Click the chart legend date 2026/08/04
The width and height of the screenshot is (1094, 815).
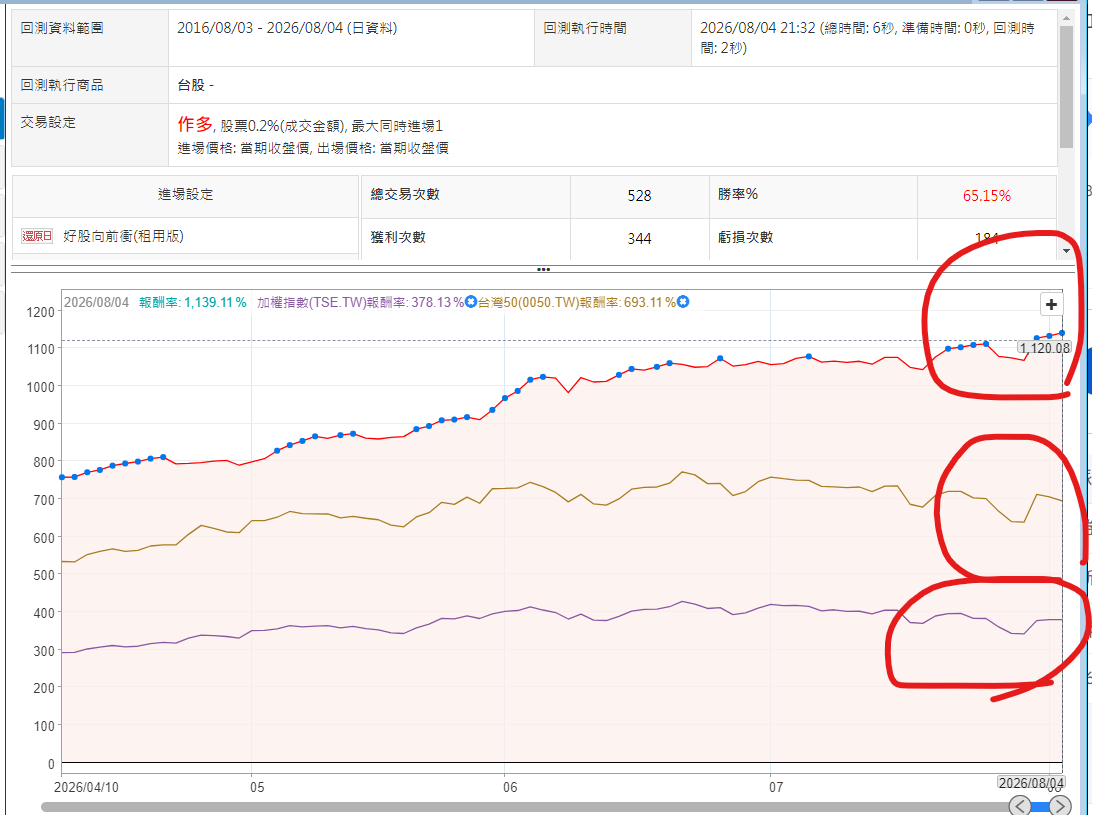click(x=96, y=302)
